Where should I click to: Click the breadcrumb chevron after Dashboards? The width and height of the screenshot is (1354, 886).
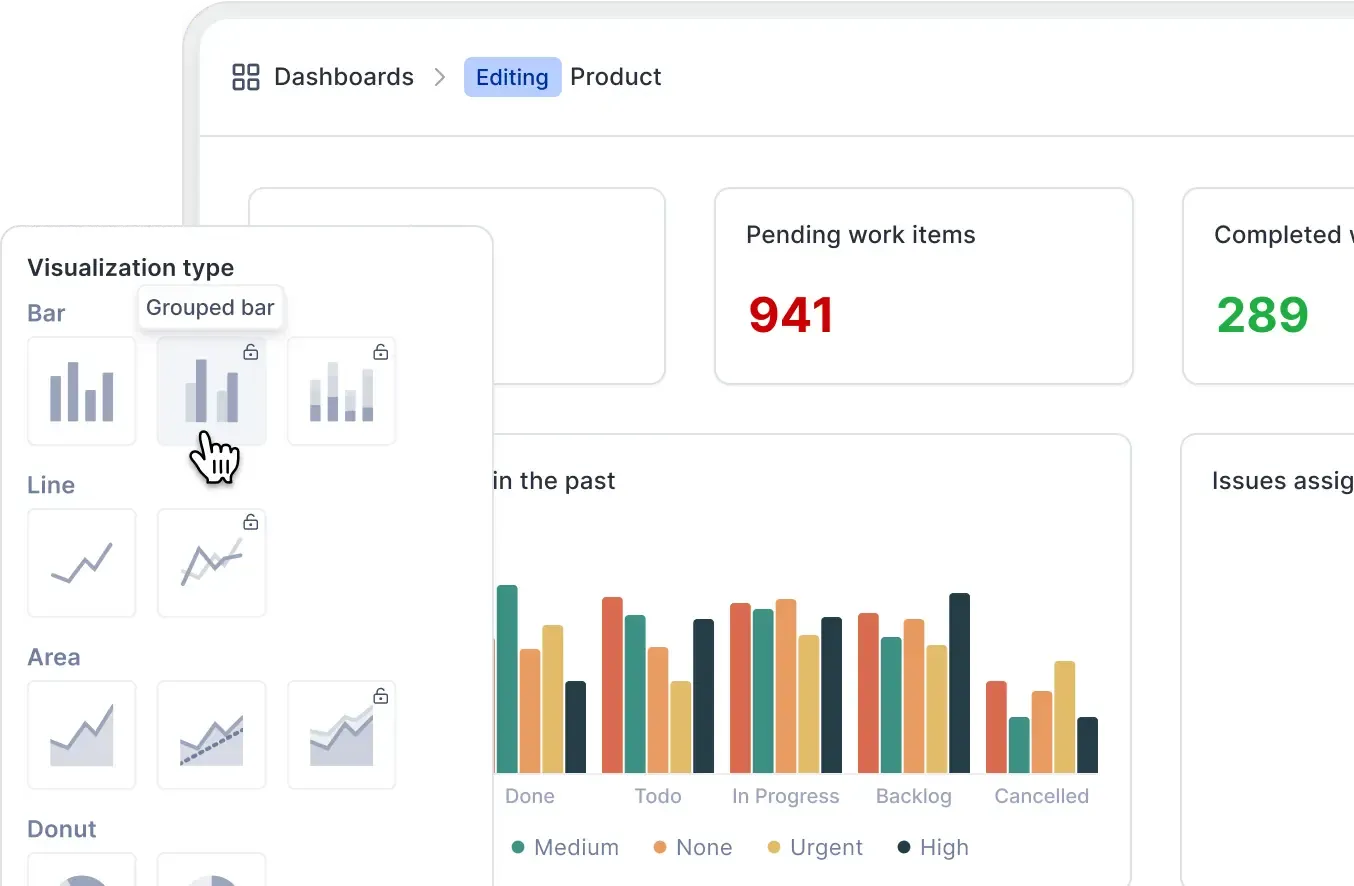pos(439,77)
